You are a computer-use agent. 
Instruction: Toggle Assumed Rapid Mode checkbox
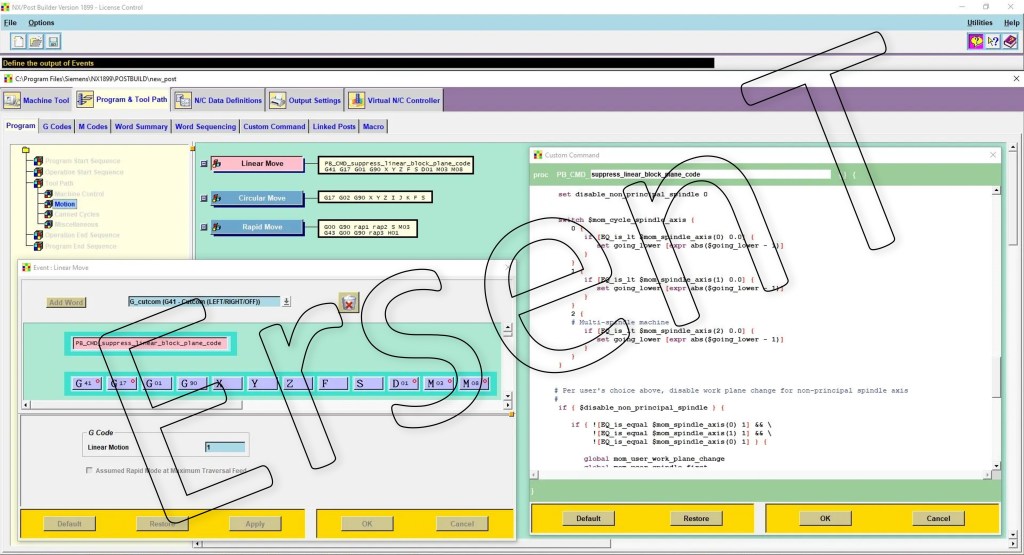[x=90, y=470]
